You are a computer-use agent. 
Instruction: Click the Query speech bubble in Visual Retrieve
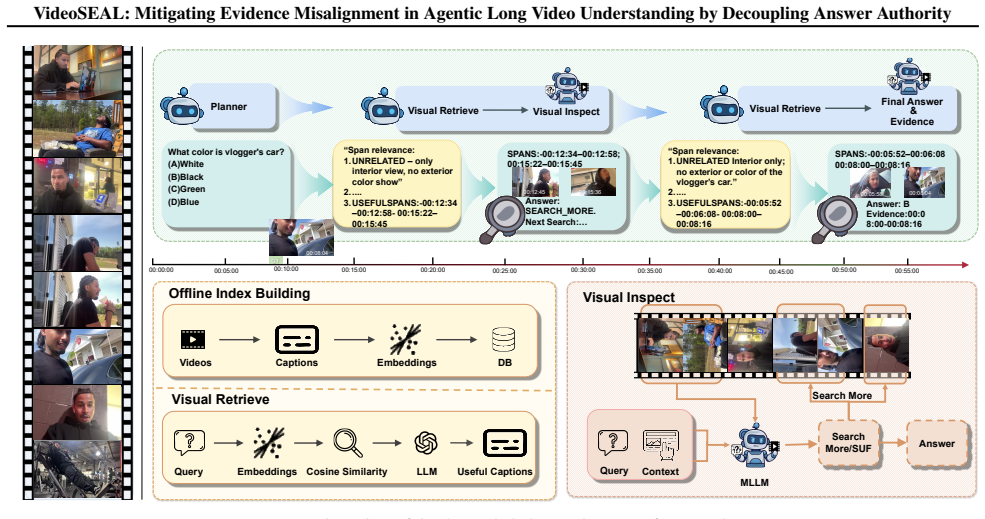189,443
